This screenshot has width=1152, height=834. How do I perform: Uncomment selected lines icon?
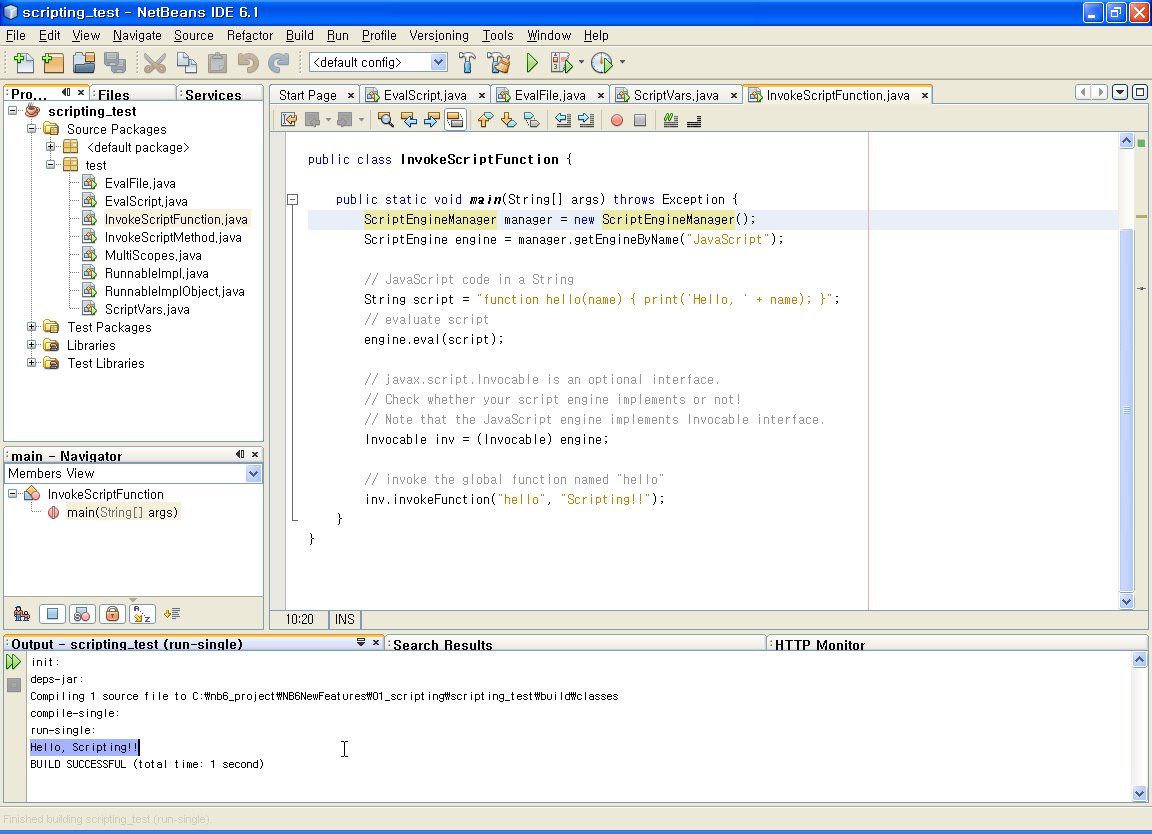point(694,120)
